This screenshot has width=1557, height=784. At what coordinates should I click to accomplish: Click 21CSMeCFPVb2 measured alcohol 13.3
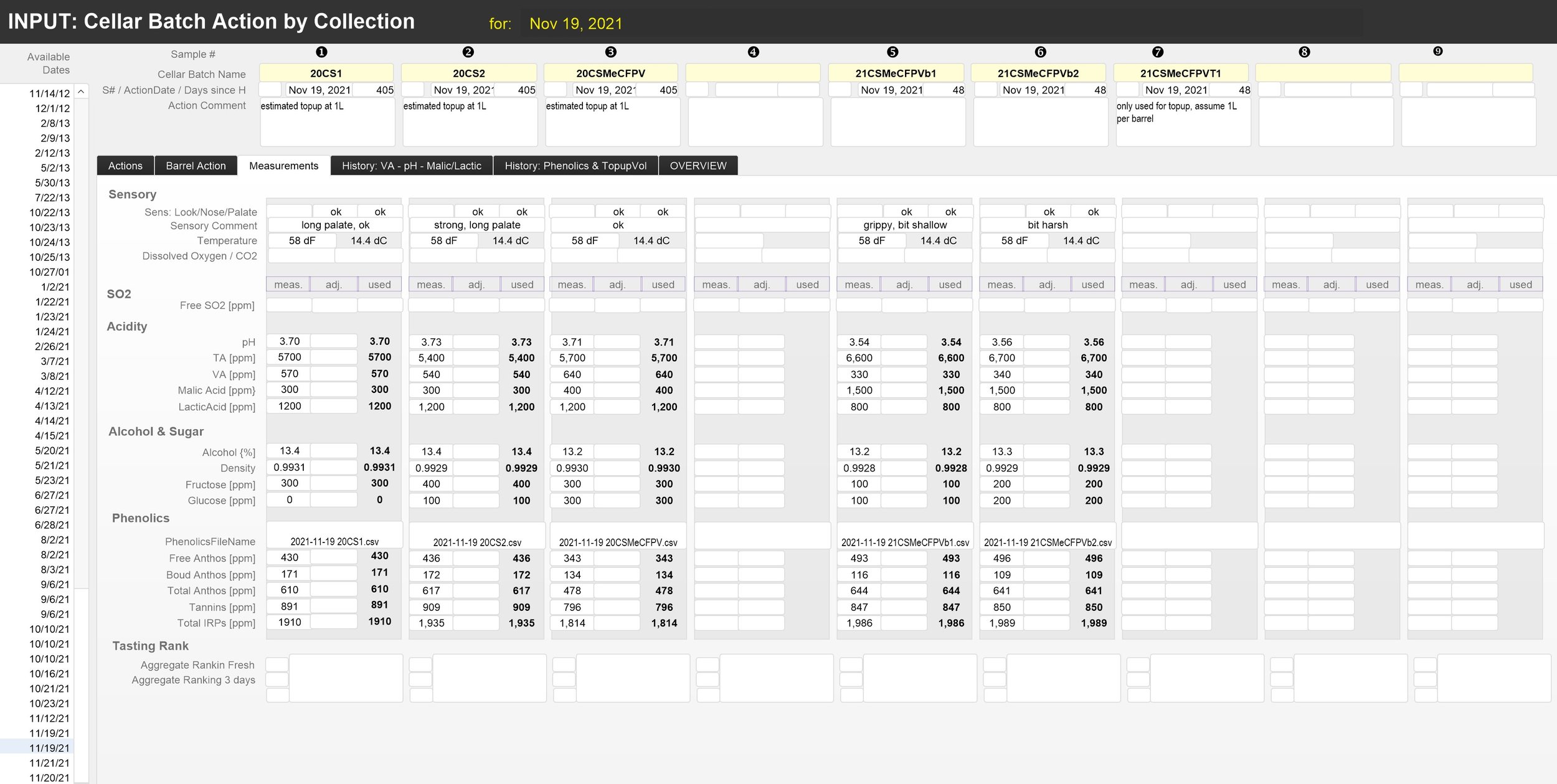1001,451
